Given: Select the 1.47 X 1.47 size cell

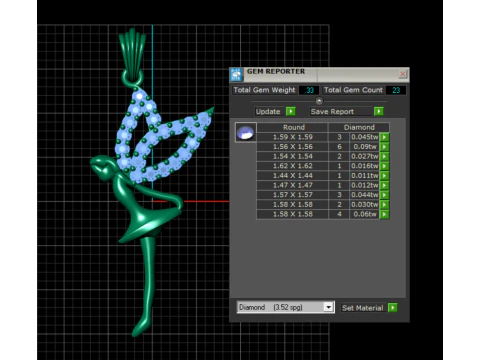Looking at the screenshot, I should pos(293,185).
